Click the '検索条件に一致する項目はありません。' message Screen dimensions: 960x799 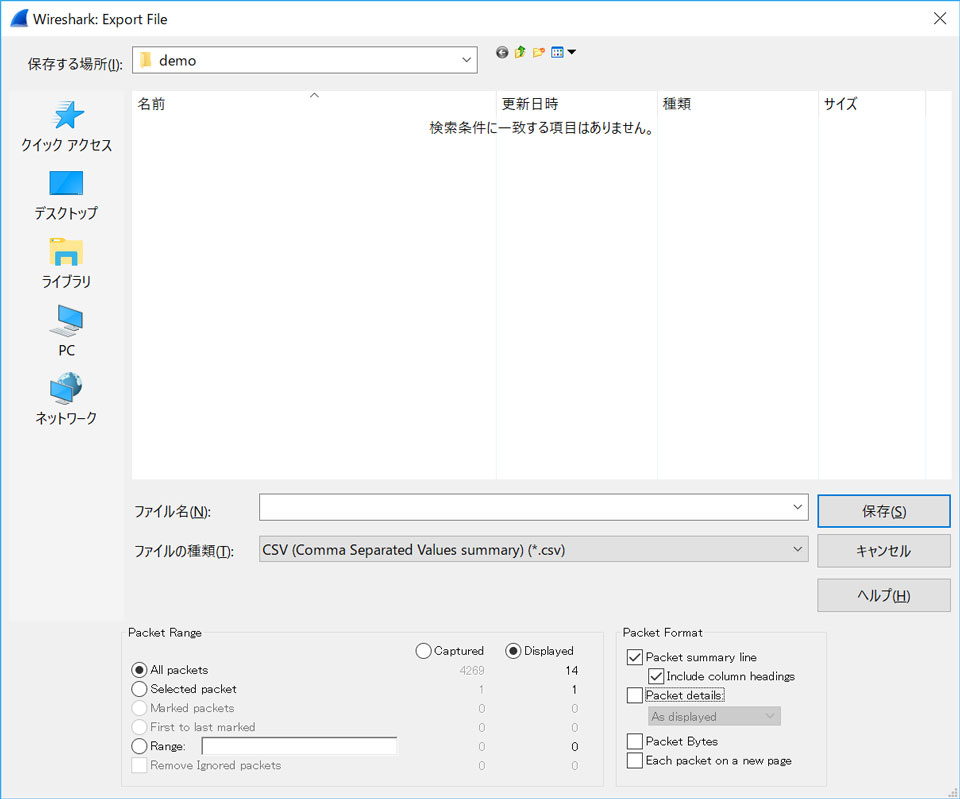[x=542, y=128]
